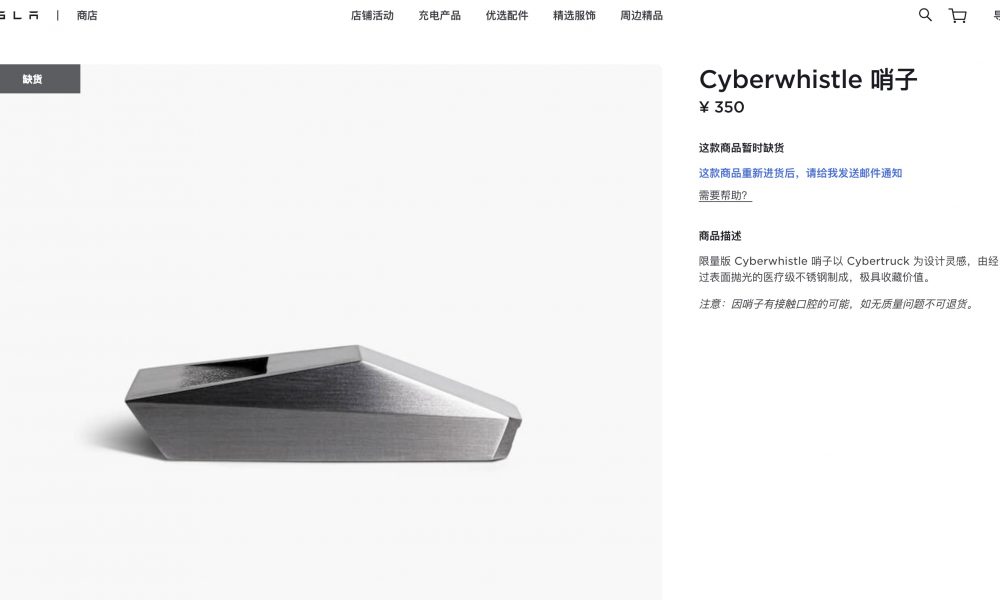Screen dimensions: 1000x600
Task: Click the ¥ 350 price
Action: (x=721, y=107)
